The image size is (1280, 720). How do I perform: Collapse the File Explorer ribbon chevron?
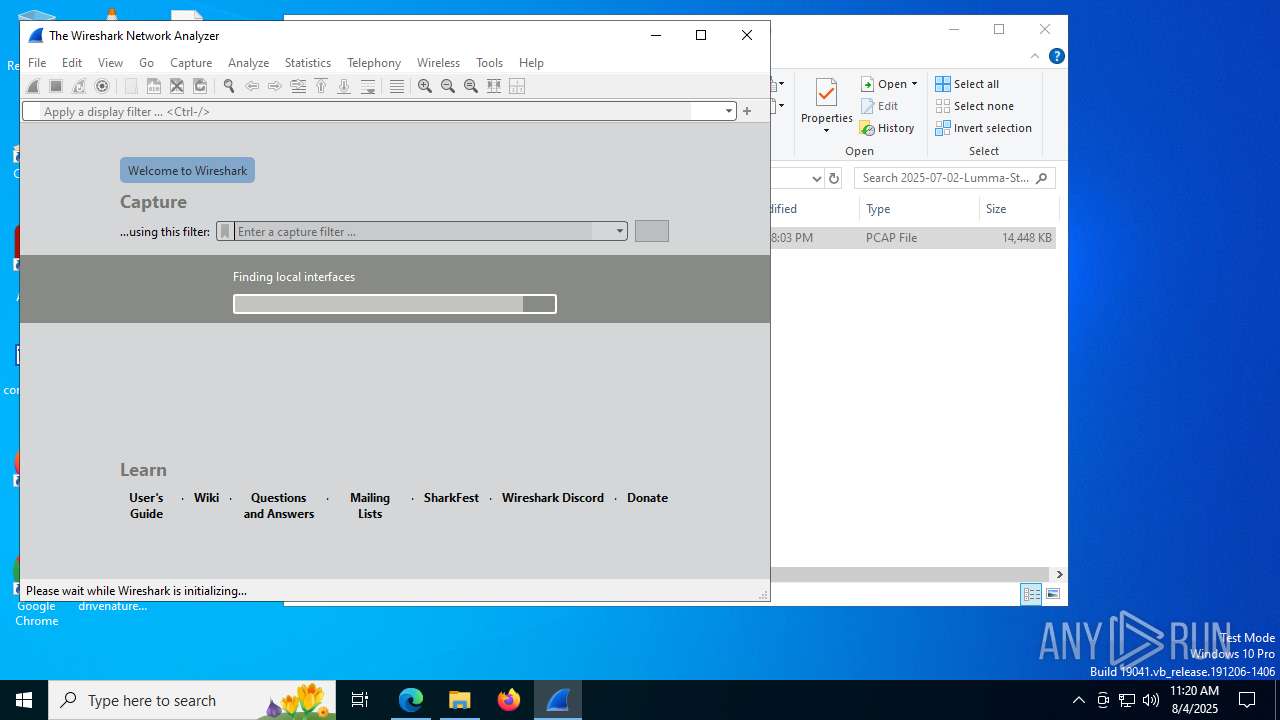coord(1036,56)
